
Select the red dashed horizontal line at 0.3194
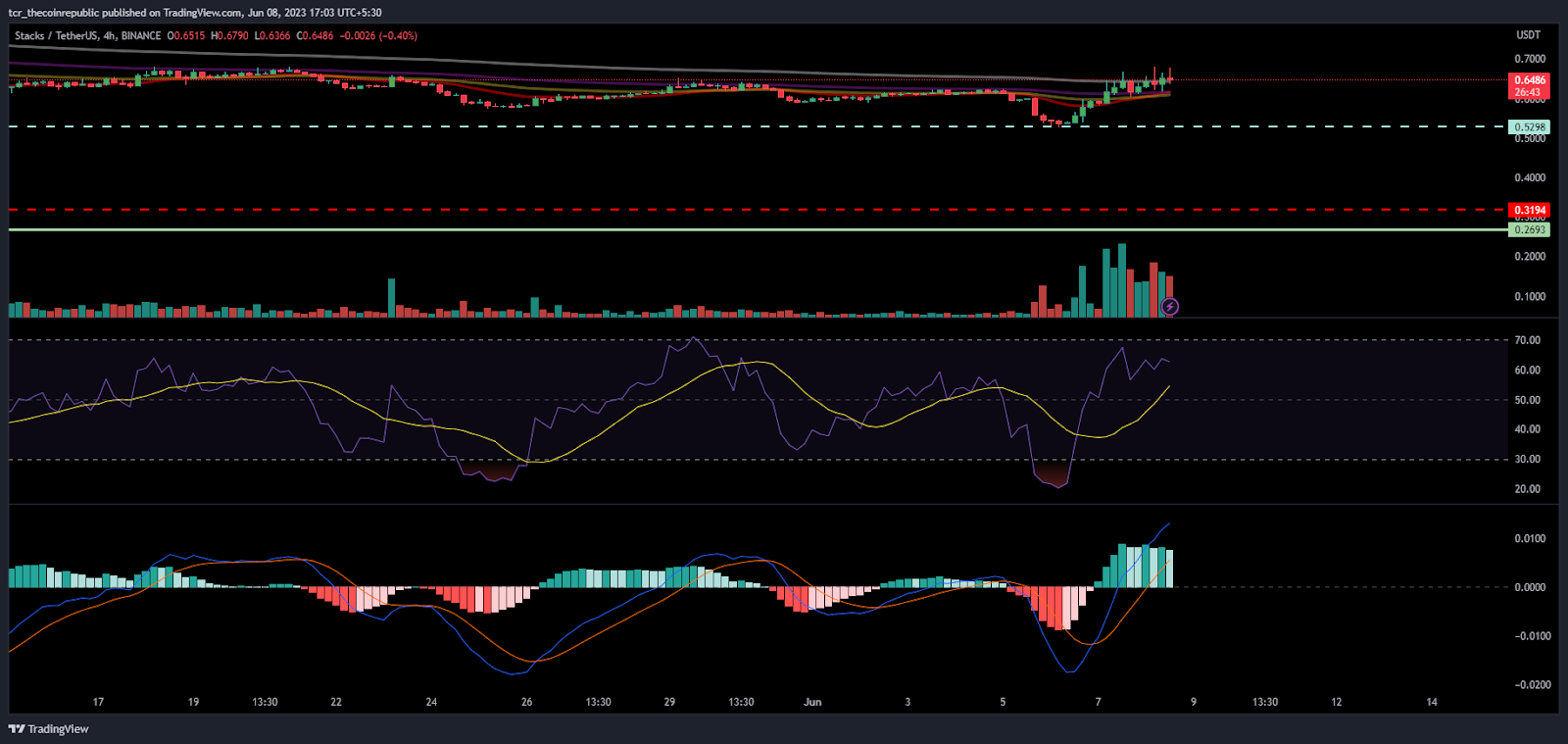[x=758, y=210]
